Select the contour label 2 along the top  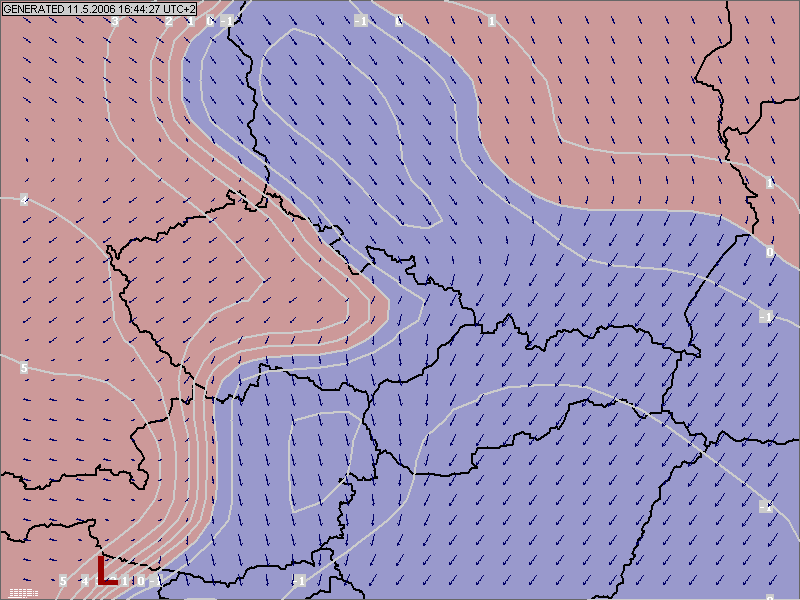(x=169, y=21)
